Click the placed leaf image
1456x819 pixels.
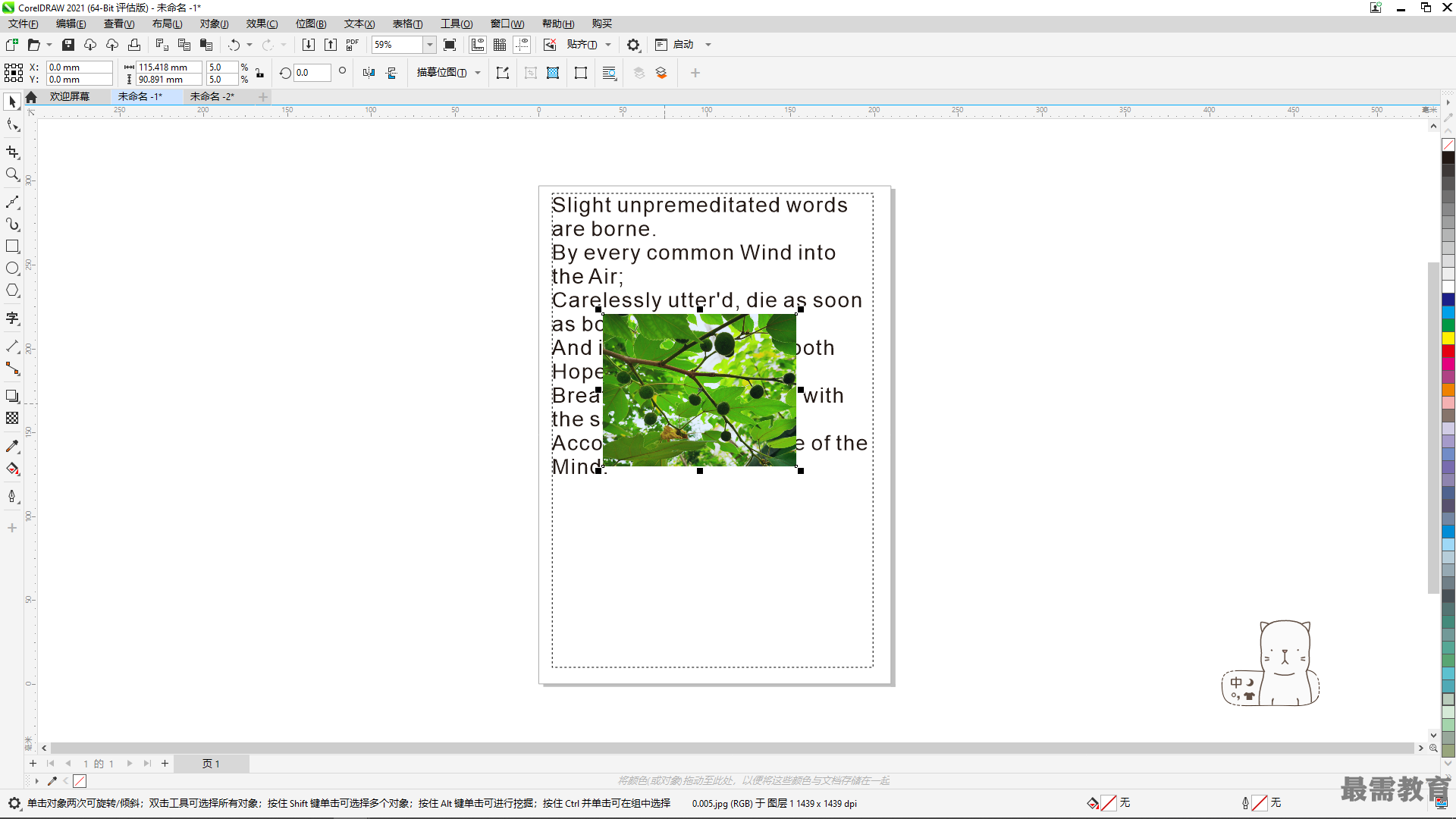coord(699,390)
